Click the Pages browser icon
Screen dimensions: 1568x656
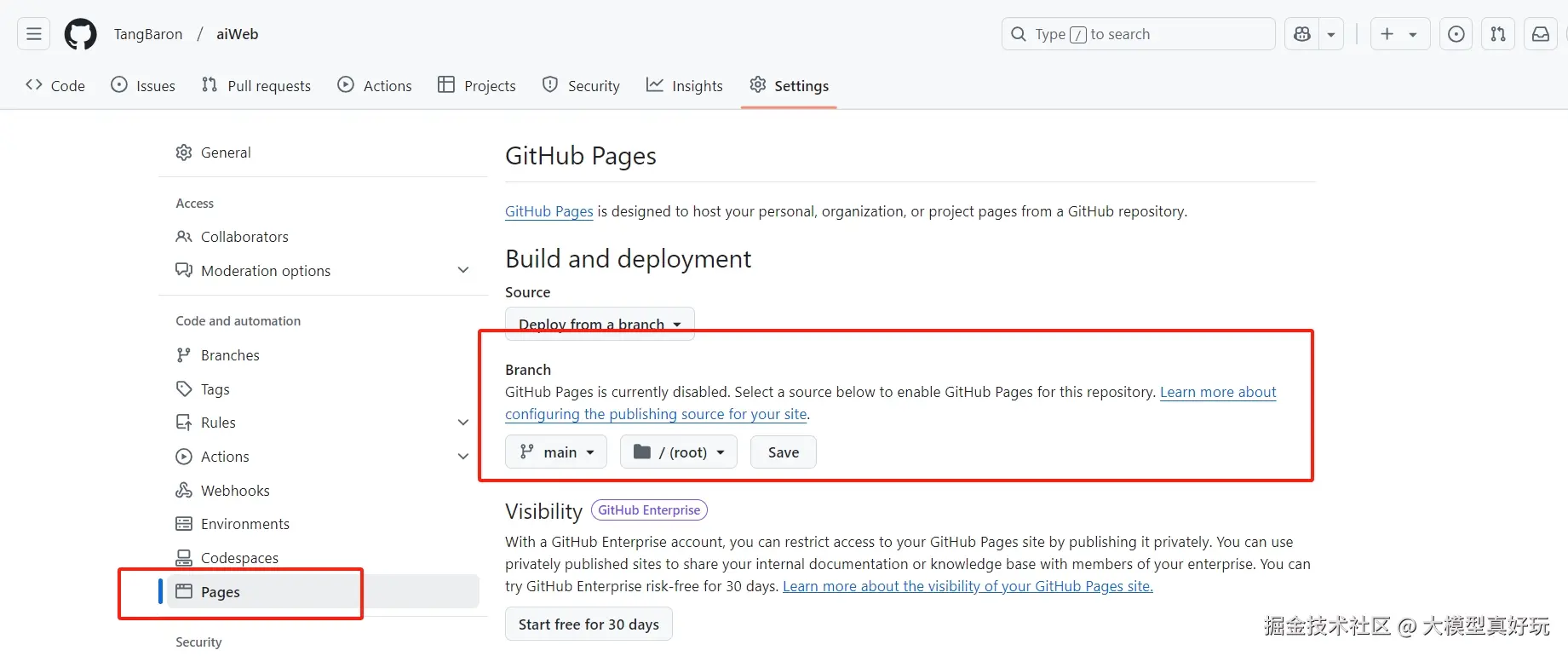pos(184,591)
